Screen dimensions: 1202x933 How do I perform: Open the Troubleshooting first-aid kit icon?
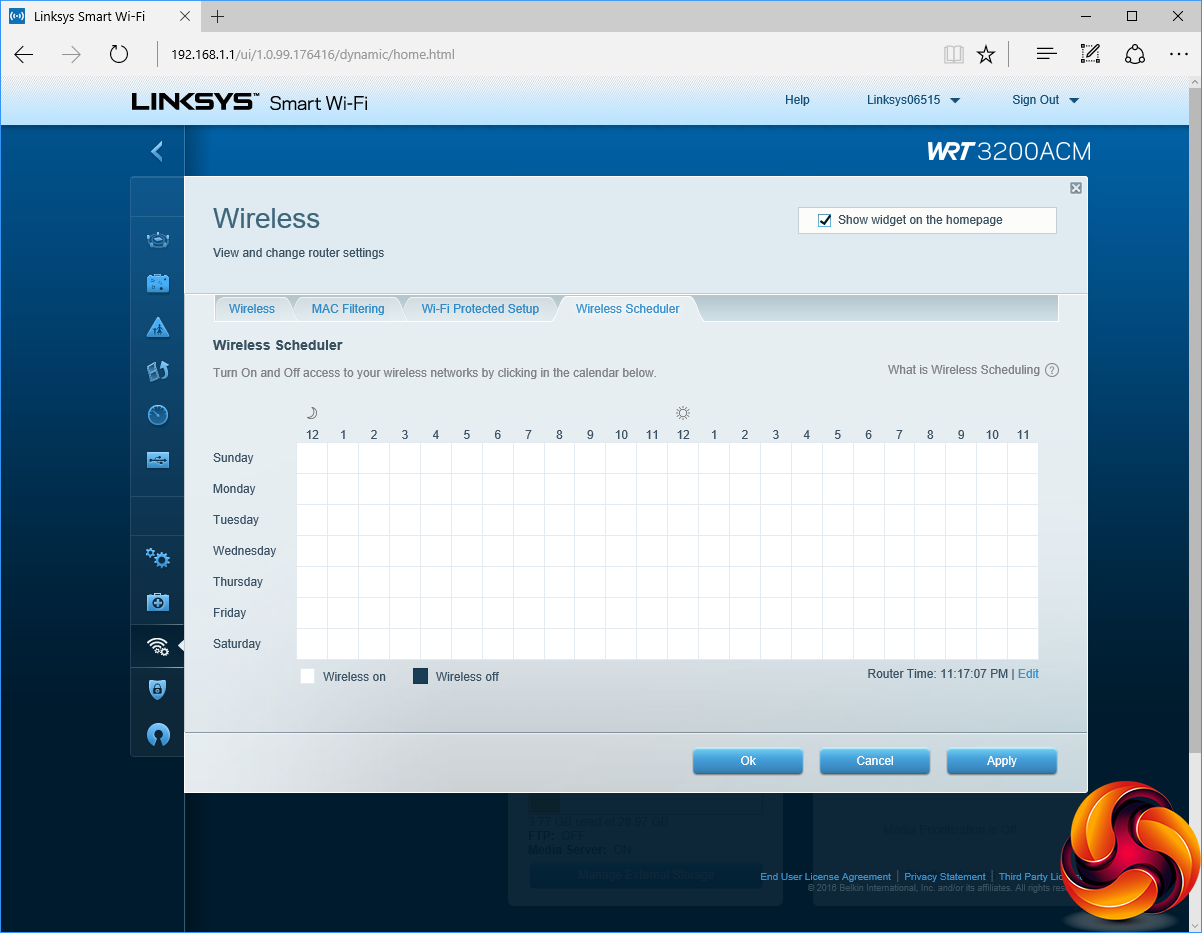[x=157, y=602]
